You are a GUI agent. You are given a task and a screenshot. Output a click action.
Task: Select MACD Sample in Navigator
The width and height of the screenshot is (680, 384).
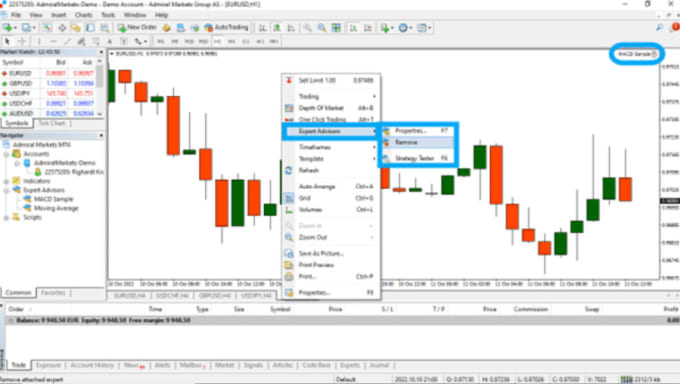pyautogui.click(x=53, y=199)
